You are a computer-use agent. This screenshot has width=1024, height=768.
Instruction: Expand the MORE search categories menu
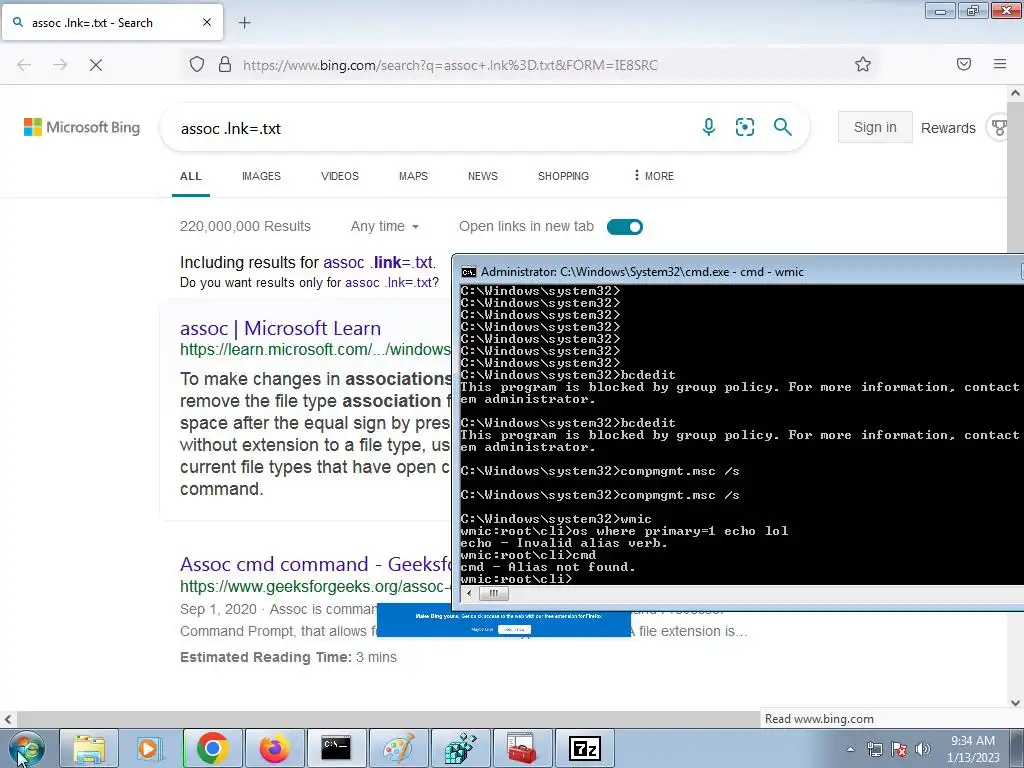(x=654, y=176)
